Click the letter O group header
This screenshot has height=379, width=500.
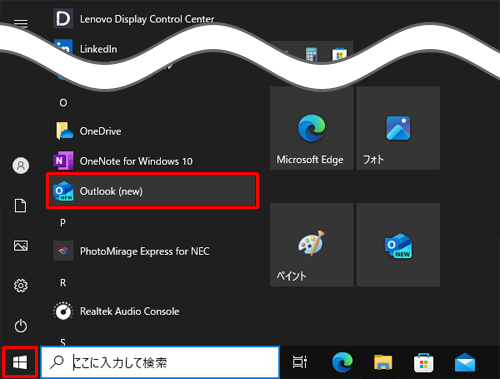click(x=63, y=103)
